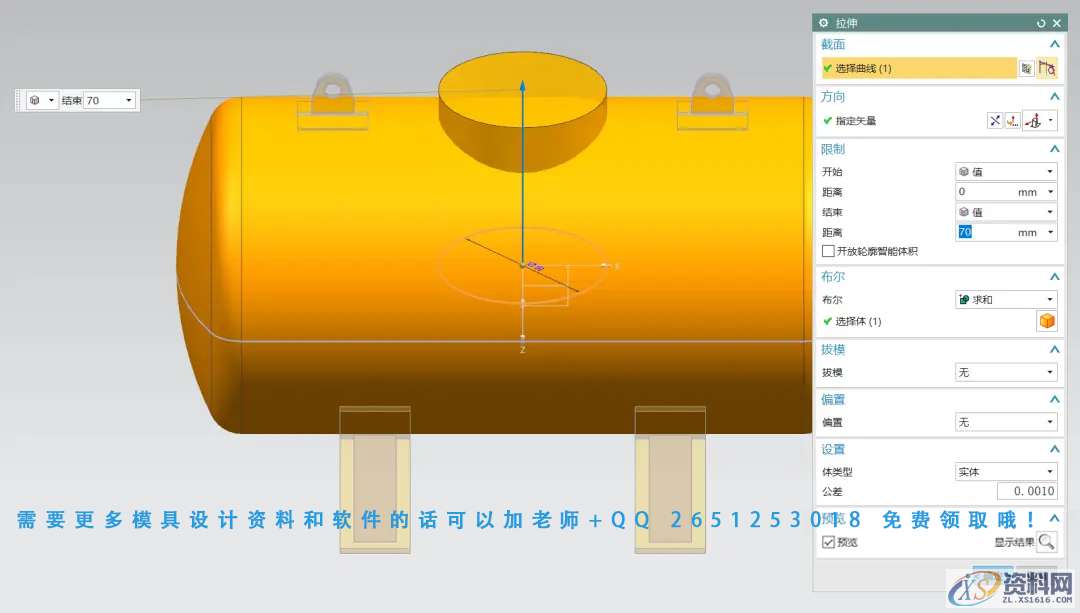Collapse the 设置 settings section
This screenshot has width=1080, height=613.
pos(1054,449)
